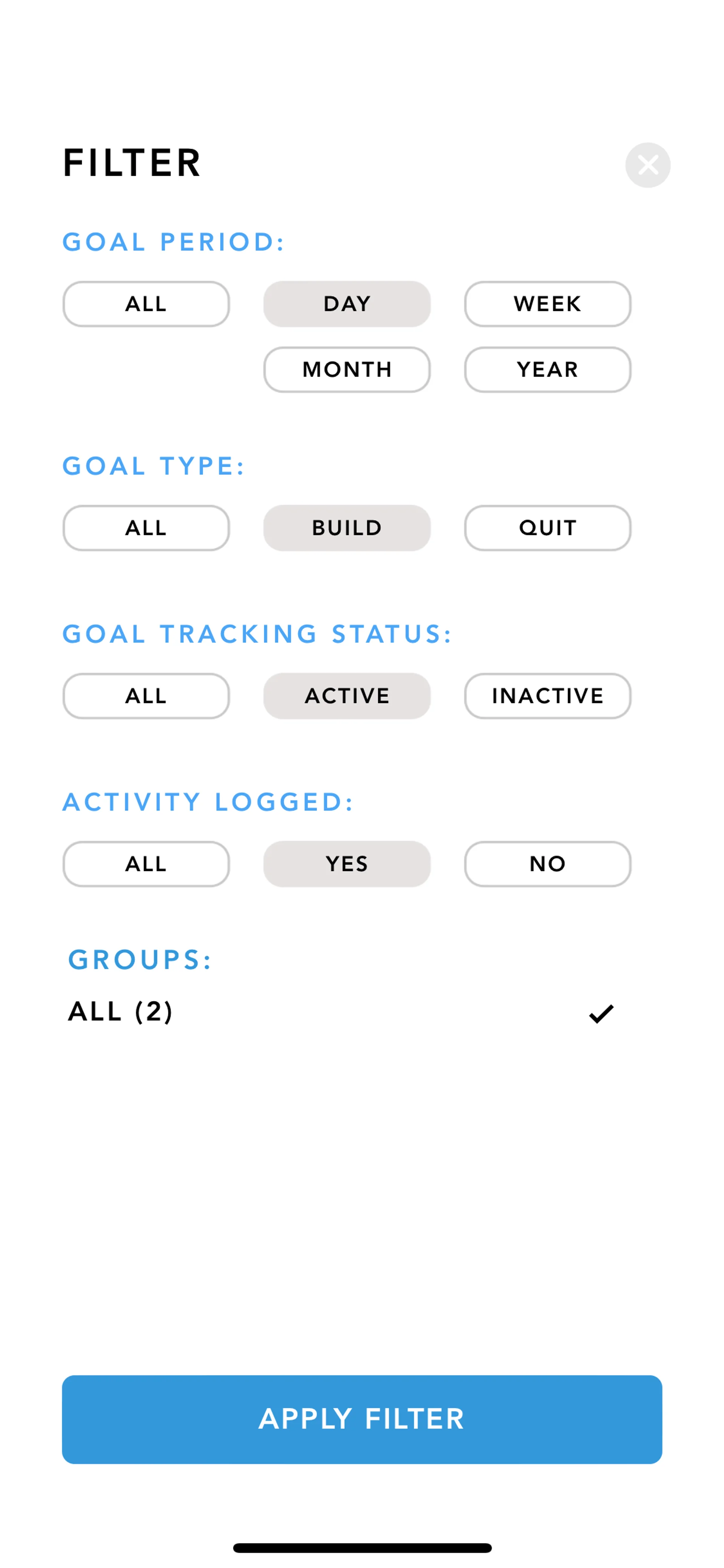
Task: Tap the FILTER heading
Action: (132, 163)
